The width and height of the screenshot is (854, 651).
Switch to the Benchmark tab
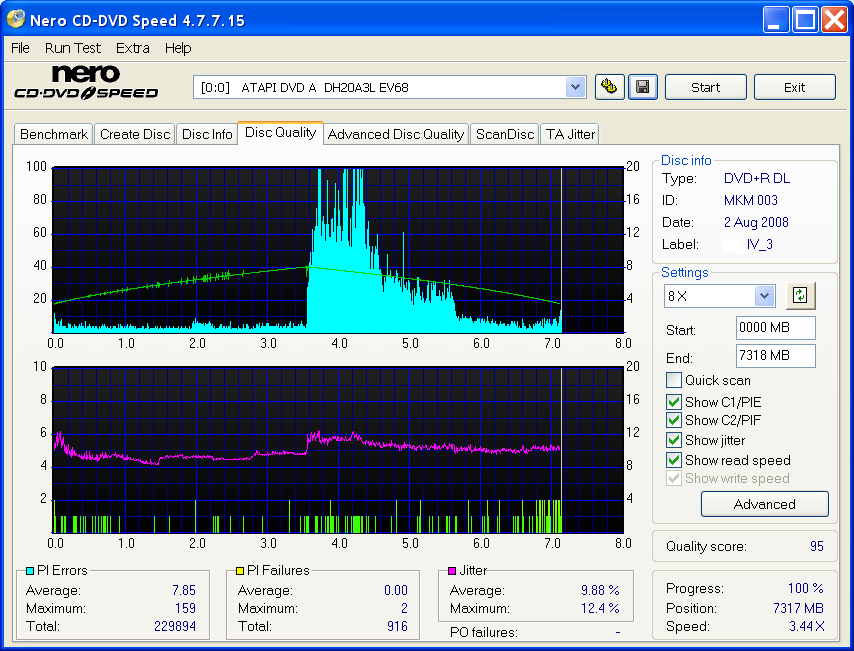pos(53,133)
